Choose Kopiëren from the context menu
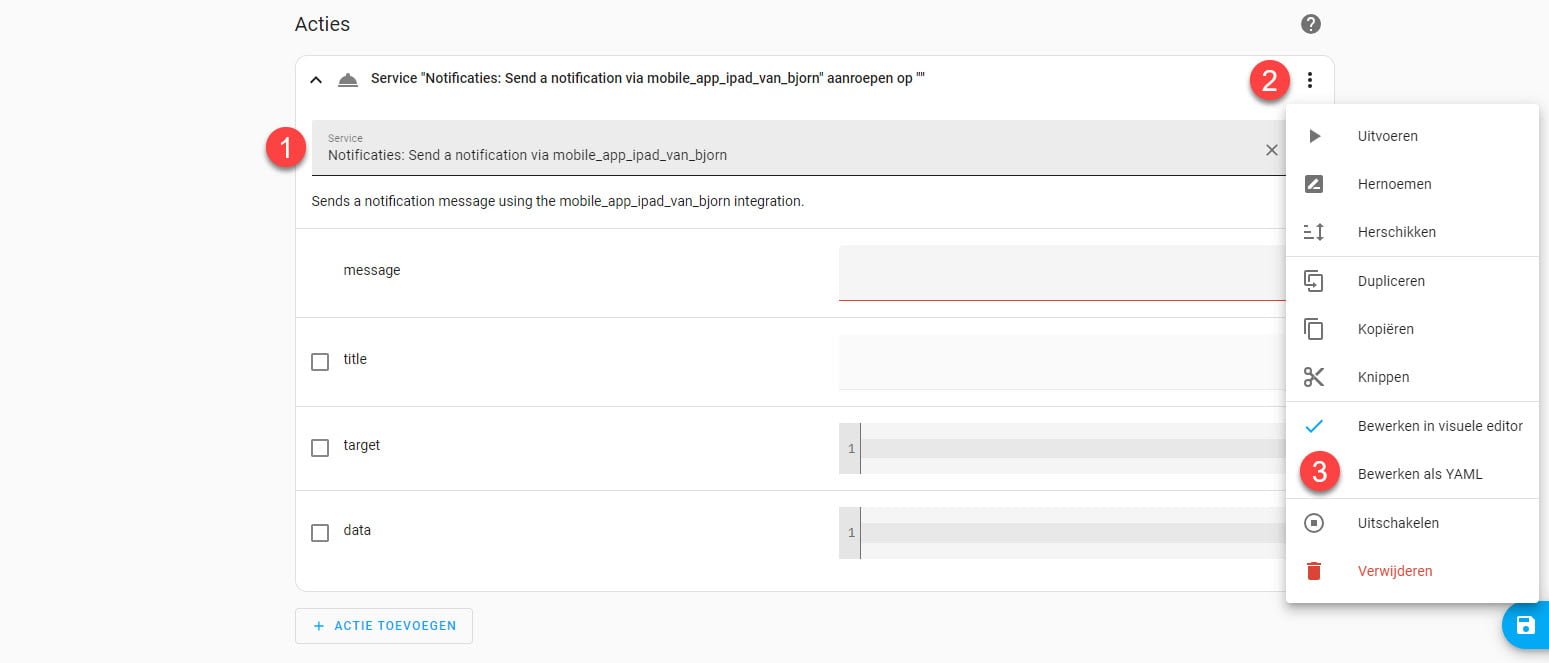This screenshot has height=663, width=1549. [x=1385, y=329]
